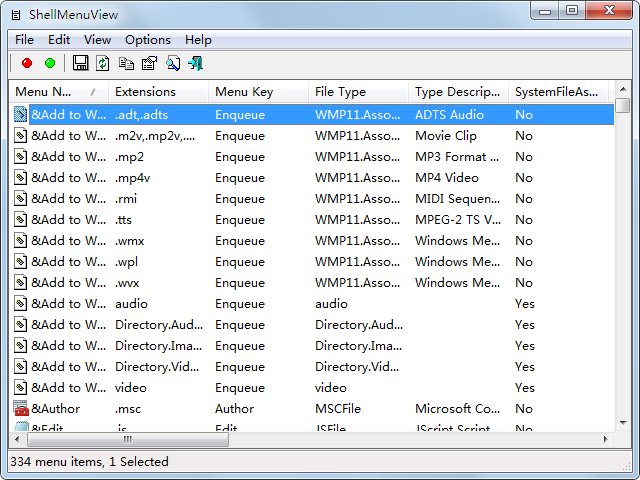Click the ShellMenuView title bar app icon
This screenshot has width=640, height=480.
[x=16, y=16]
